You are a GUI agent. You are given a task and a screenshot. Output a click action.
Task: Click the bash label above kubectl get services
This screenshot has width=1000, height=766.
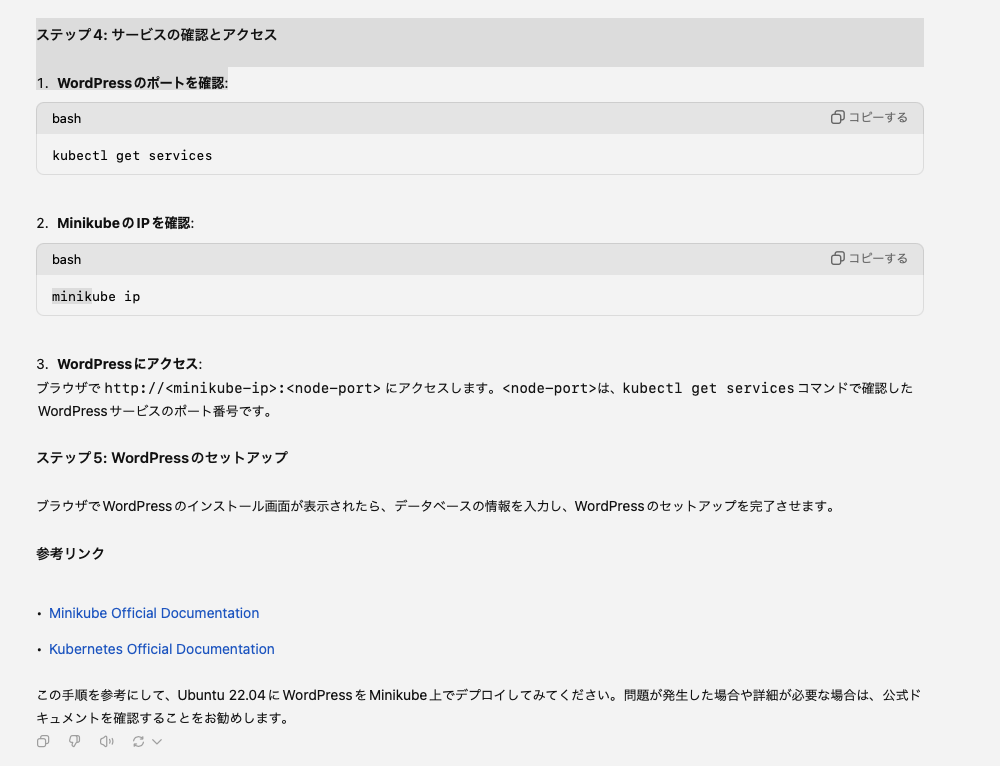click(x=66, y=119)
